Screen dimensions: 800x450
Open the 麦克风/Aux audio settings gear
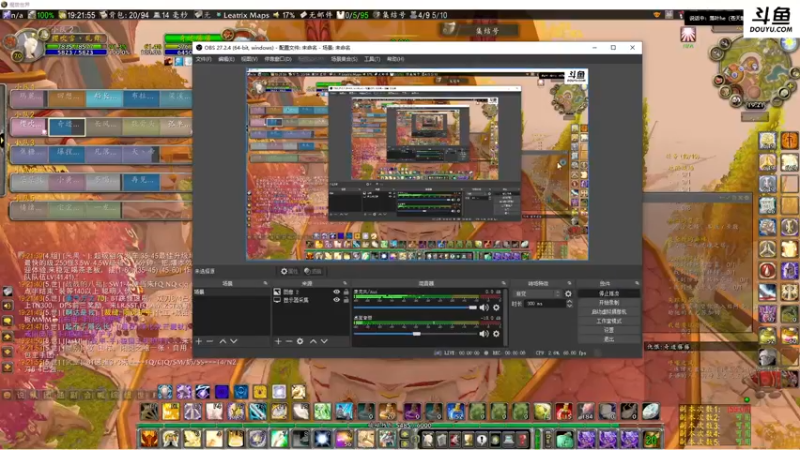pos(496,308)
